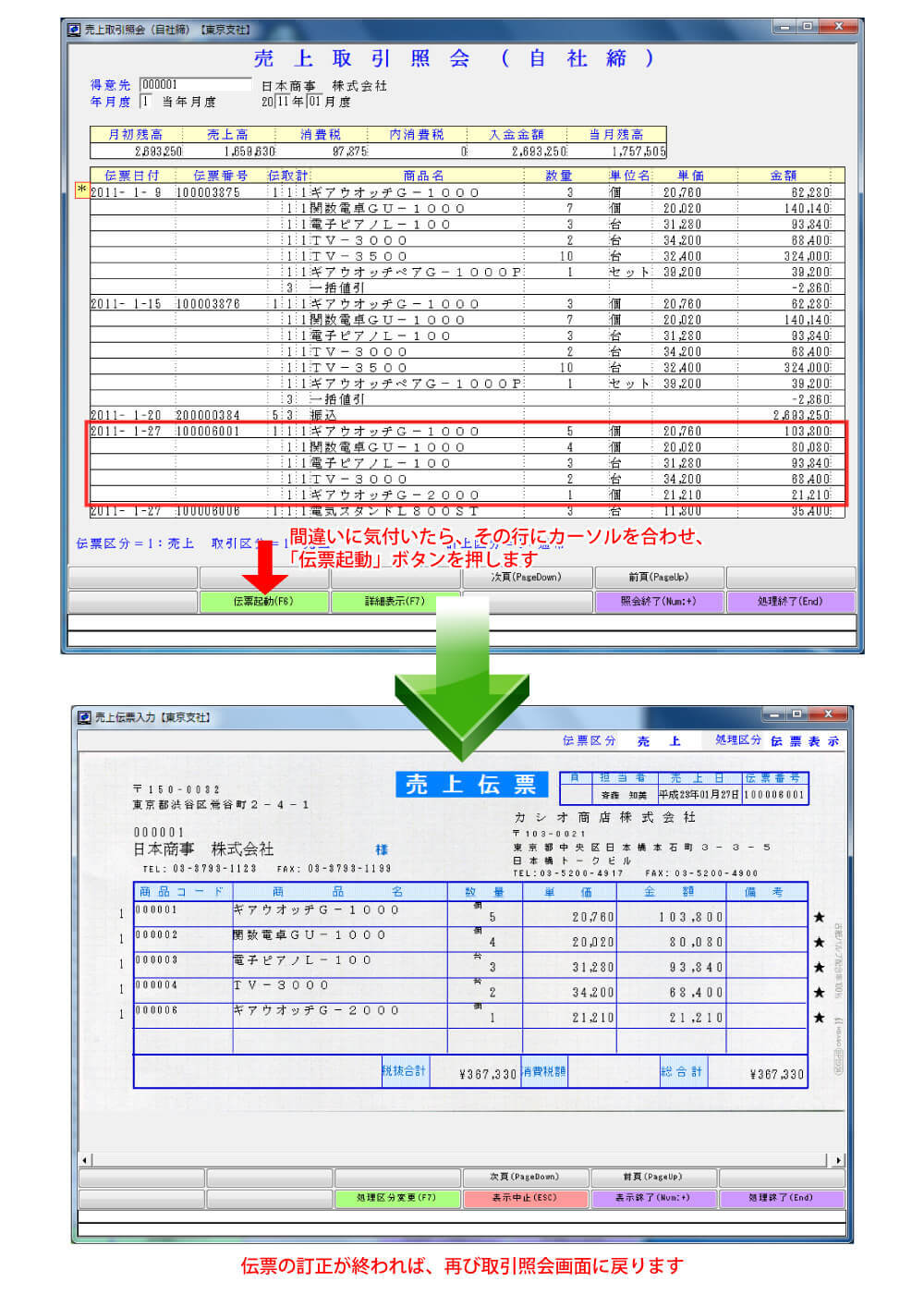924x1294 pixels.
Task: Click the star marker on the ギアウオッチG-2000 slip row
Action: point(819,1018)
